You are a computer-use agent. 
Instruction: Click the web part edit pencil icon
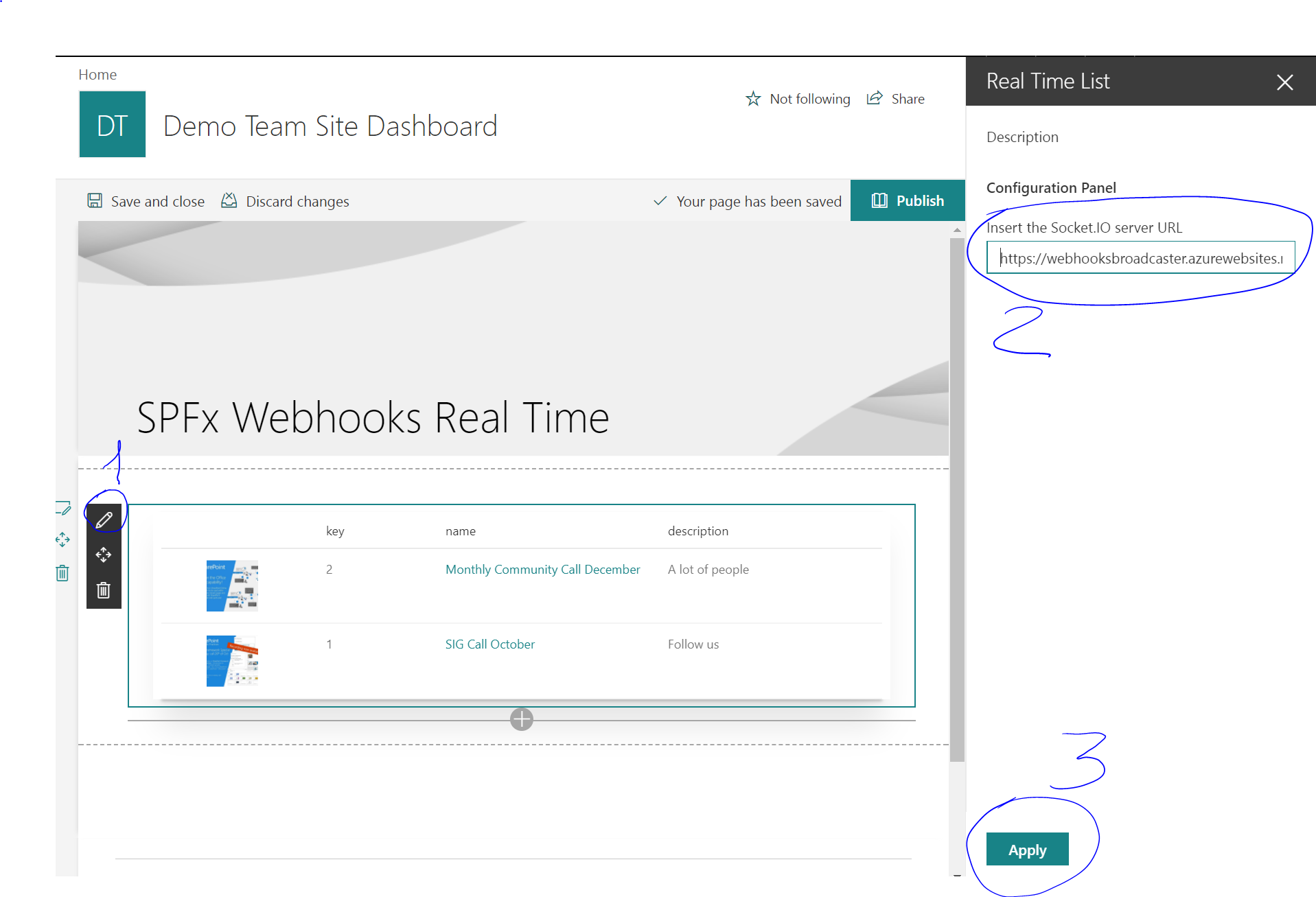(104, 520)
